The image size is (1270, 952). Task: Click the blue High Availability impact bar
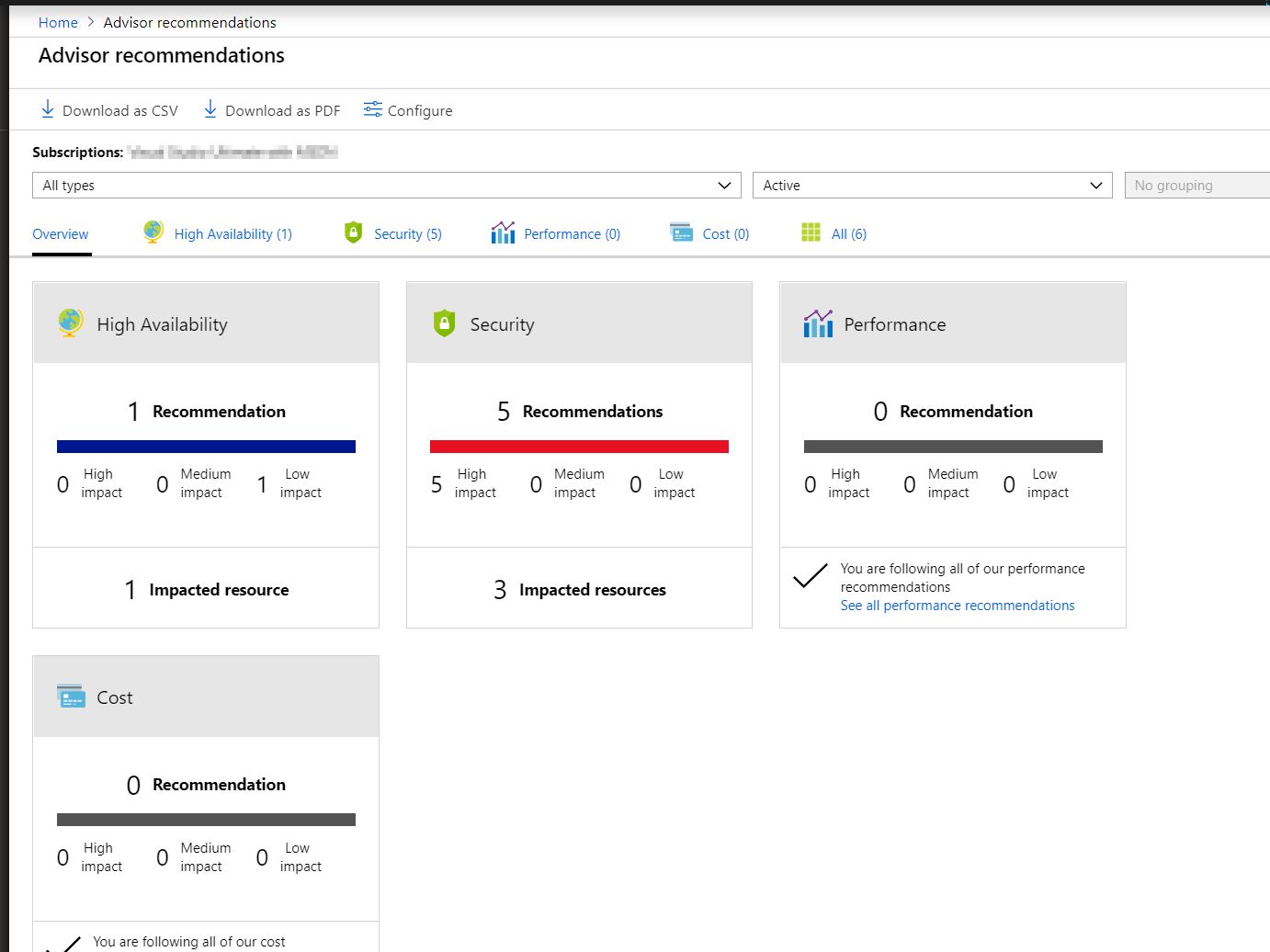click(206, 447)
